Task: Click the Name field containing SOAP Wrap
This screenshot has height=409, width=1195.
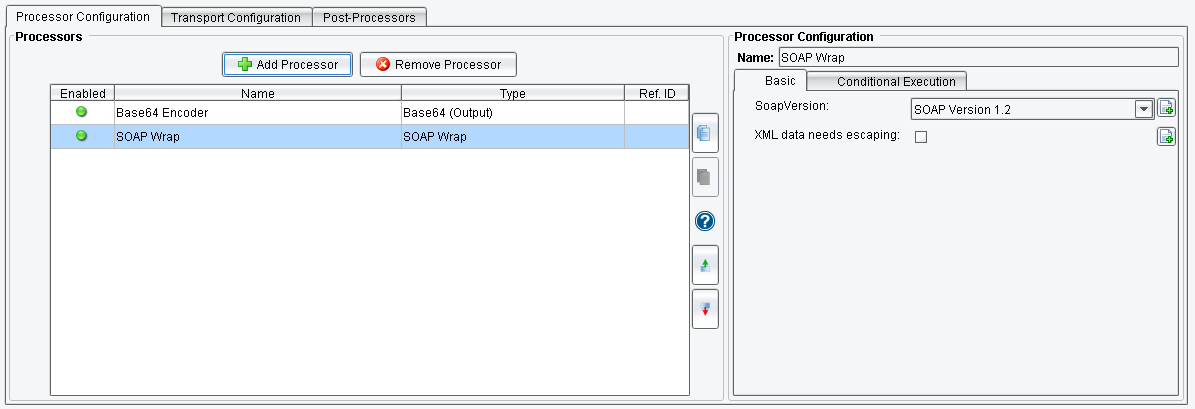Action: tap(978, 57)
